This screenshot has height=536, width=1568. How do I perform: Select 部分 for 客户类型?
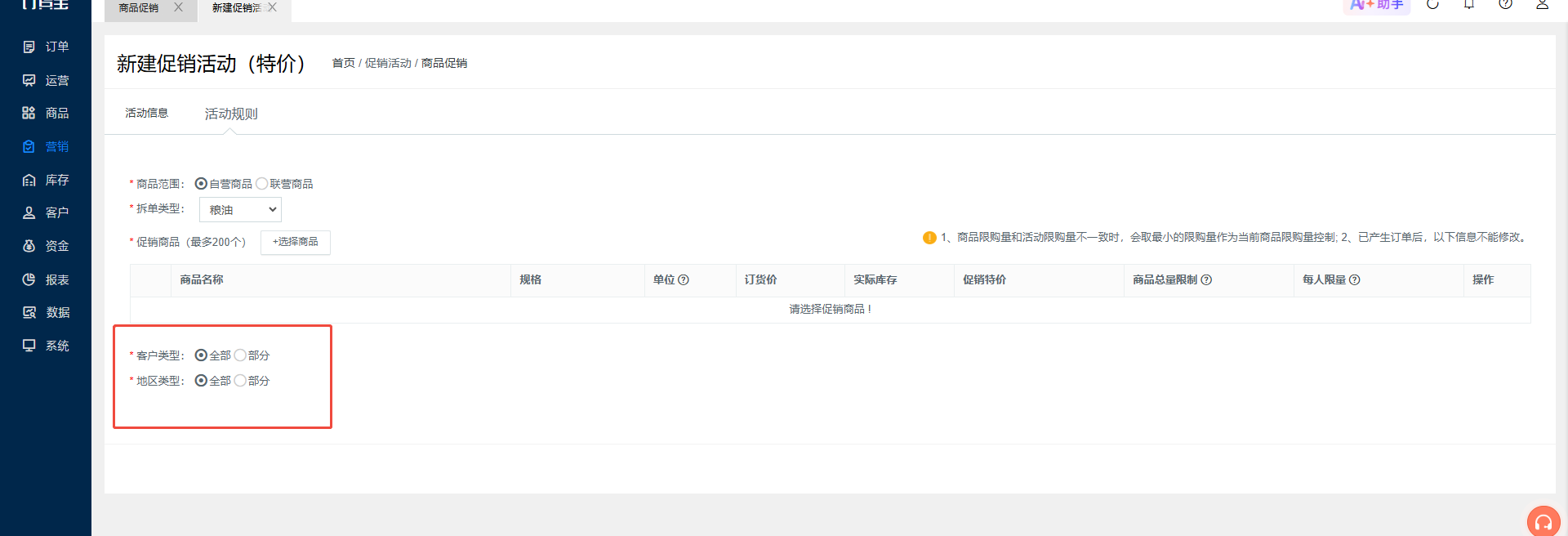tap(240, 355)
